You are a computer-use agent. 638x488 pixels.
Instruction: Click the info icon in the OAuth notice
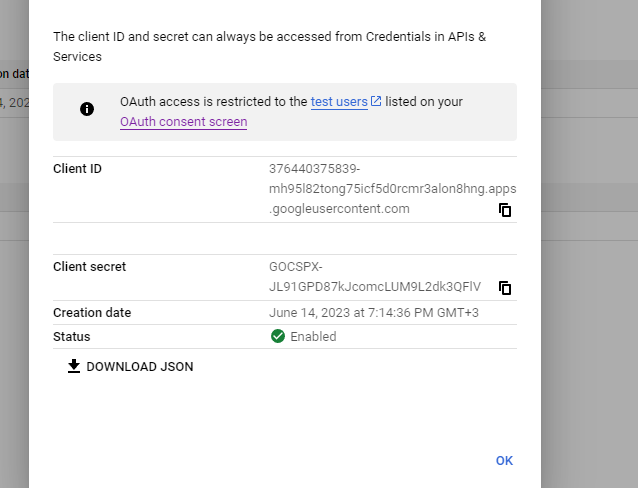[x=87, y=110]
